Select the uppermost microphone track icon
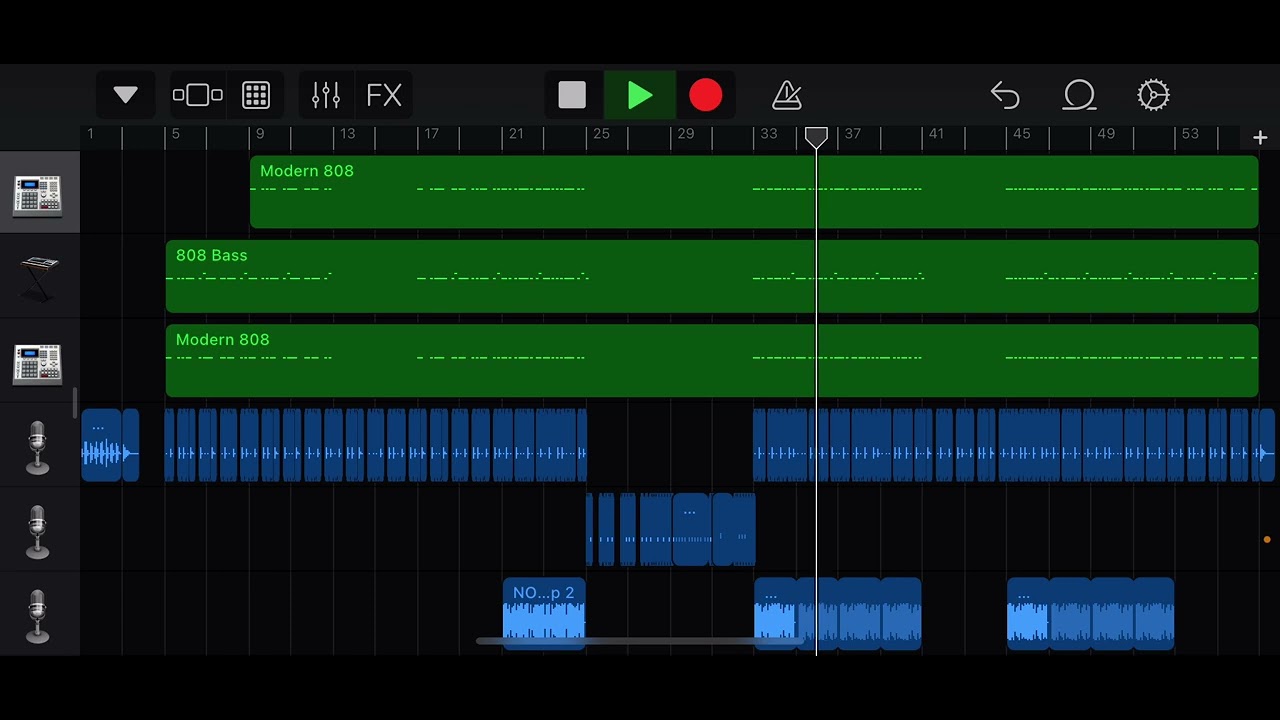 pyautogui.click(x=37, y=448)
